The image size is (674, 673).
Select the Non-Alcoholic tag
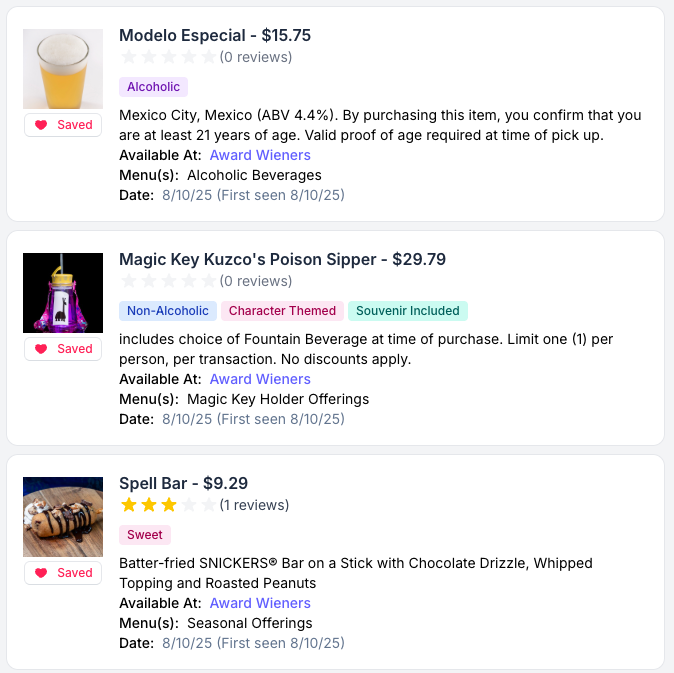click(168, 311)
